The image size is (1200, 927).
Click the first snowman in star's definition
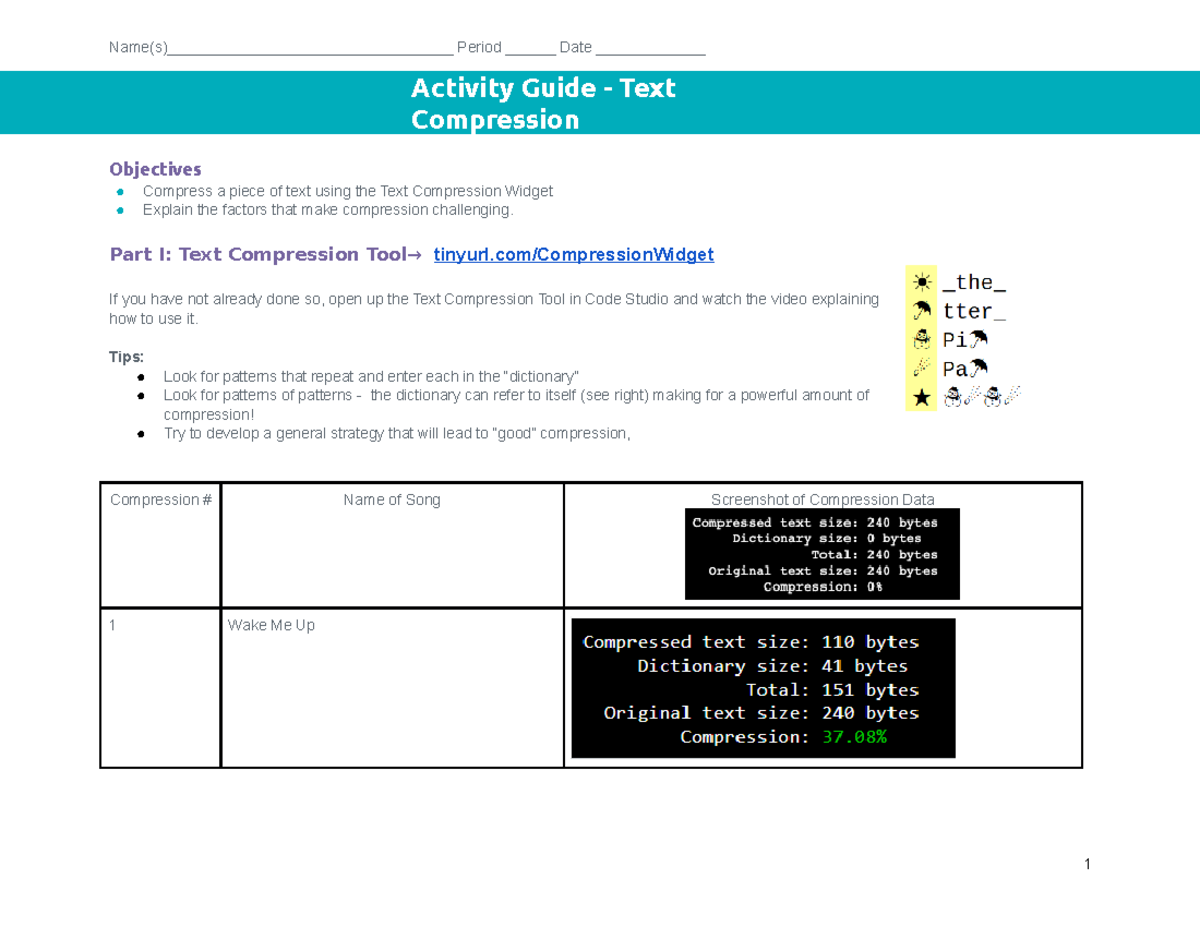coord(951,398)
